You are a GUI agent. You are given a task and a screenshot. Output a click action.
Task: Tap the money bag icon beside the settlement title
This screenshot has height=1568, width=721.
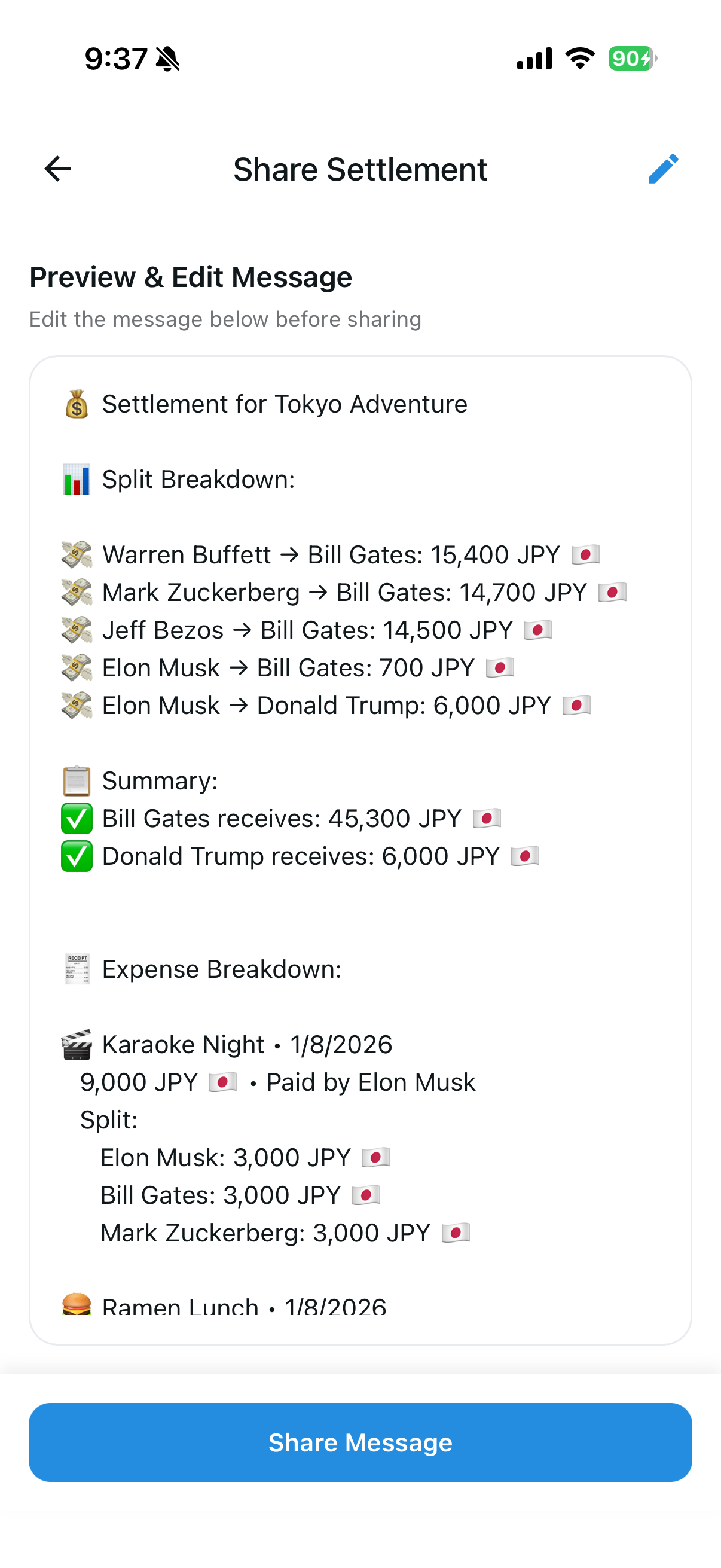76,403
